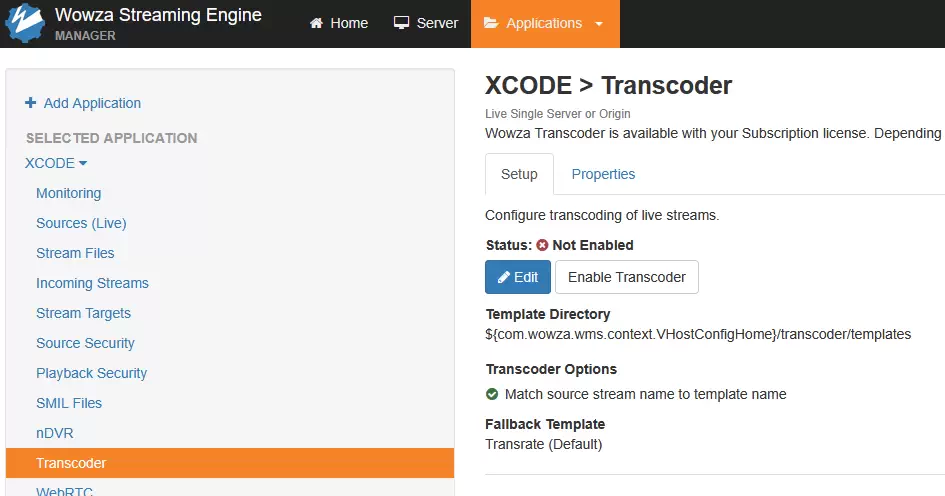Click the plus icon beside Add Application
Viewport: 945px width, 496px height.
tap(30, 103)
